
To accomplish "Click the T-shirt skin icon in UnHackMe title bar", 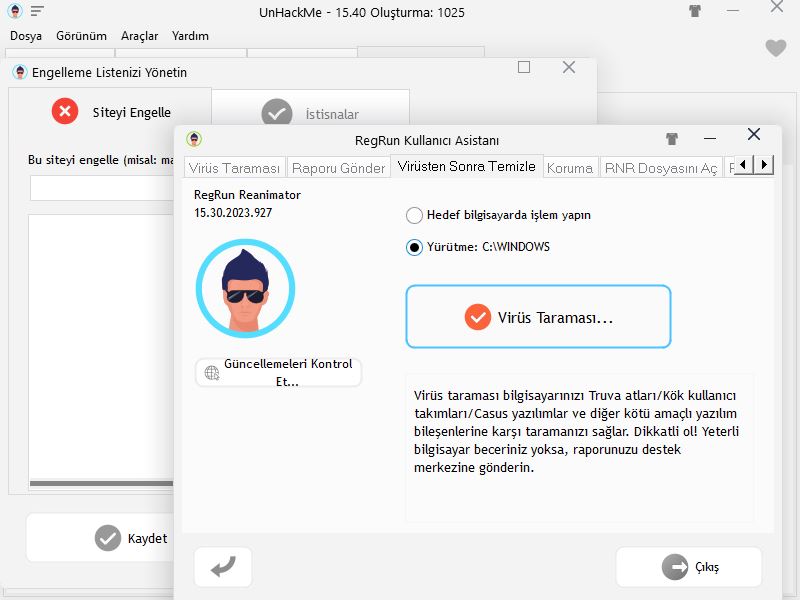I will click(695, 11).
